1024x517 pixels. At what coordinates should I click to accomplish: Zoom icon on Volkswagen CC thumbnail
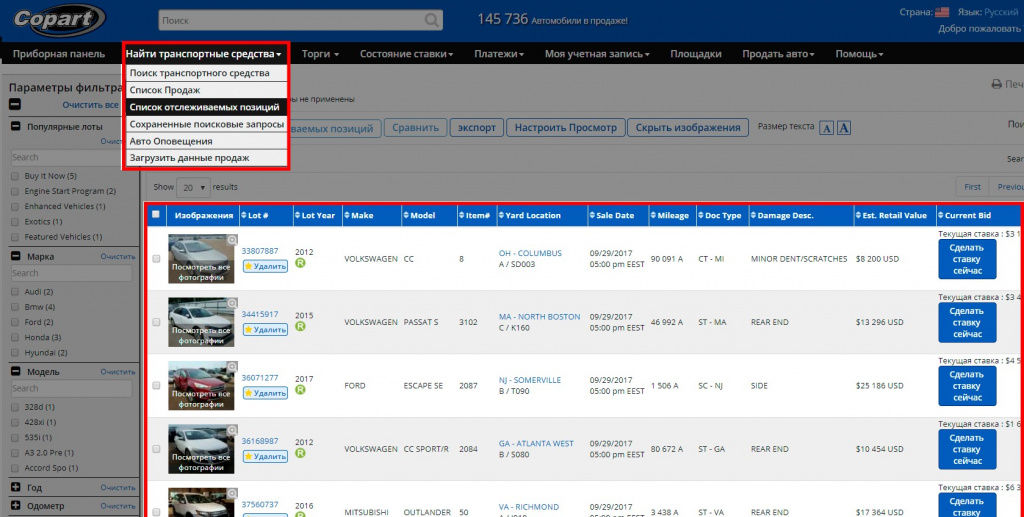pyautogui.click(x=232, y=240)
